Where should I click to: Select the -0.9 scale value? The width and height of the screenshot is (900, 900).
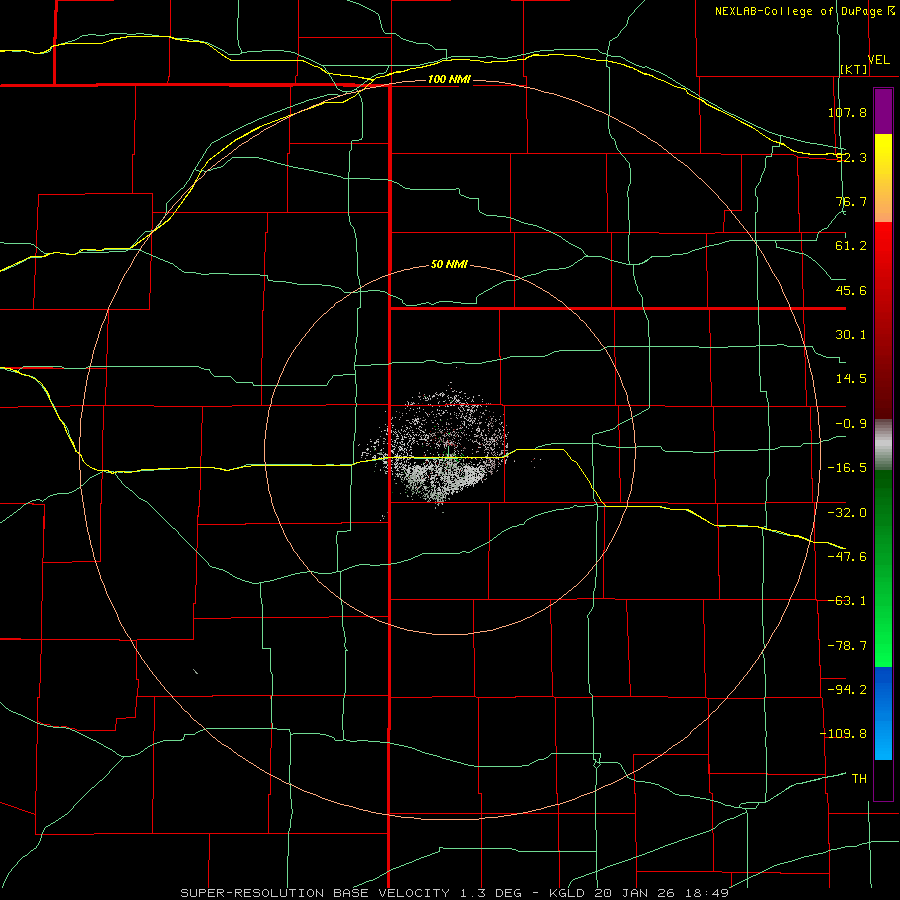851,424
